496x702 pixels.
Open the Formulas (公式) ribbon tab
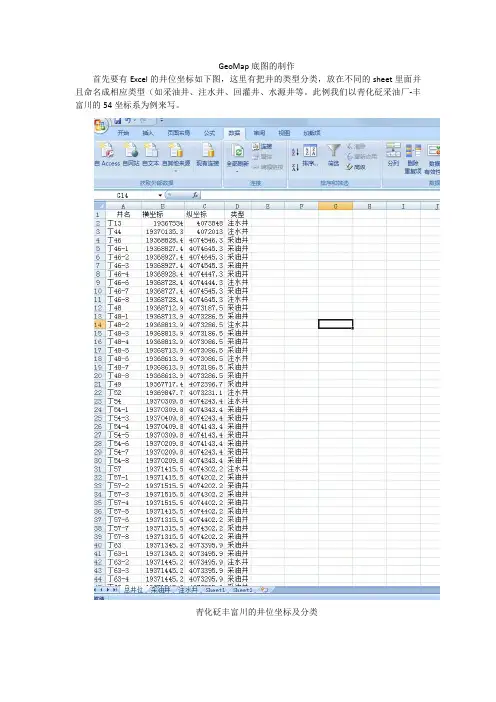tap(209, 133)
